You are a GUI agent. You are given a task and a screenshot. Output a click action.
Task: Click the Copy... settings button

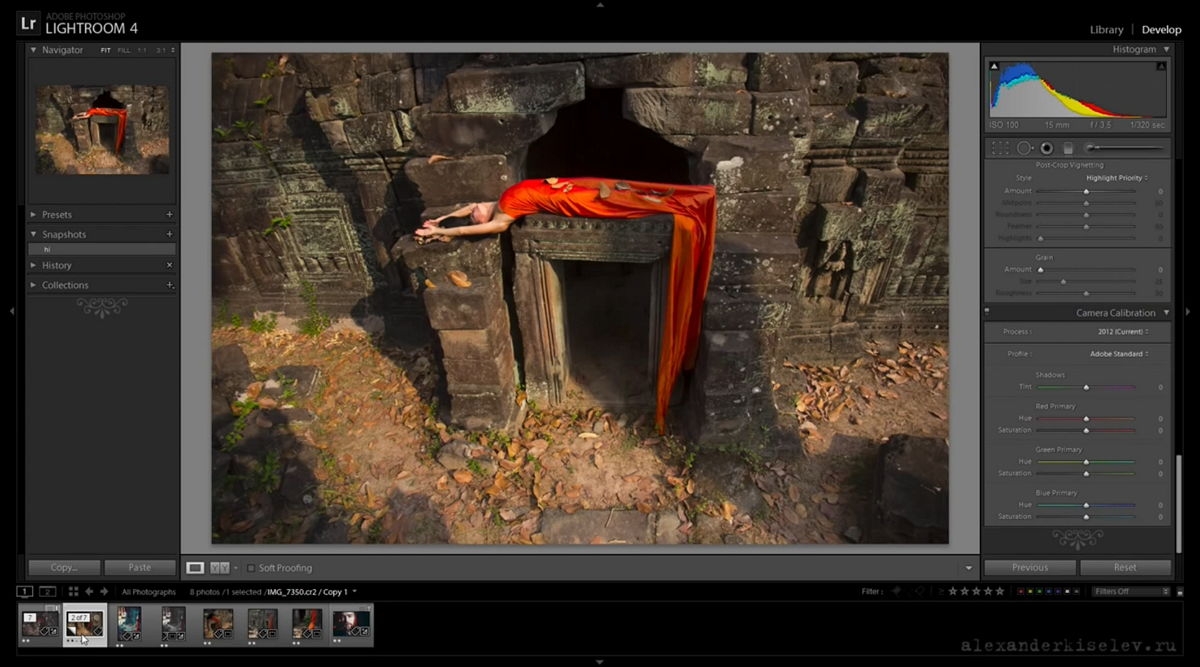click(63, 567)
